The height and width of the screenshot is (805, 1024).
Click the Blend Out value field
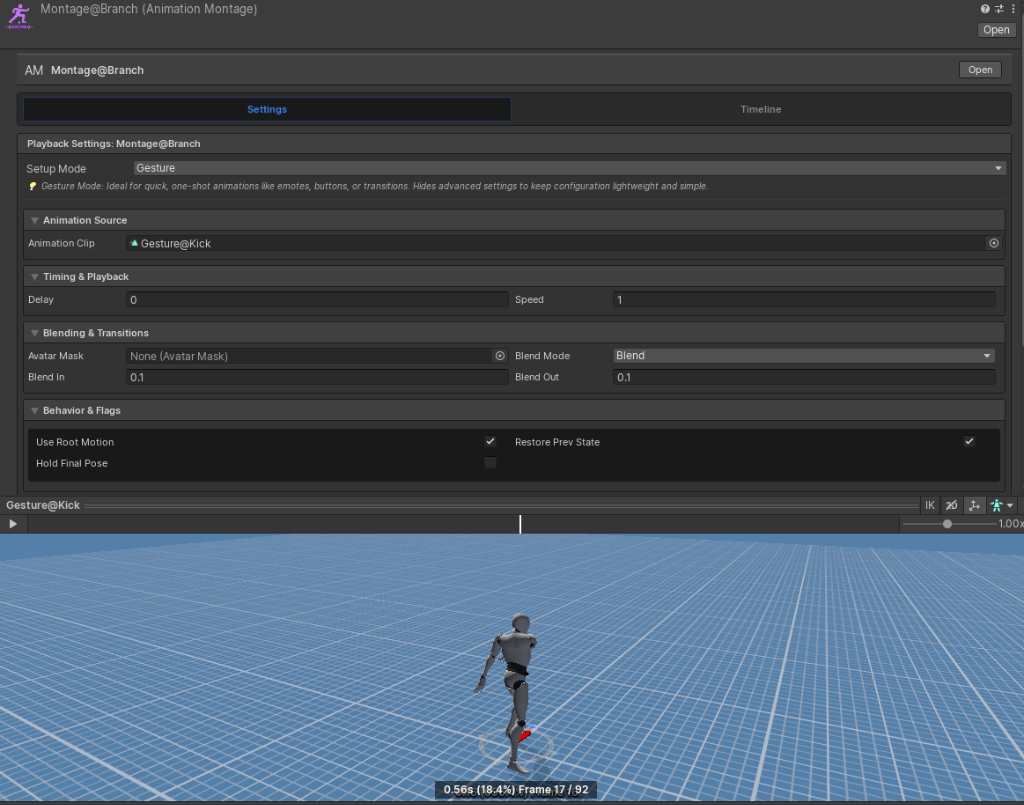point(804,377)
